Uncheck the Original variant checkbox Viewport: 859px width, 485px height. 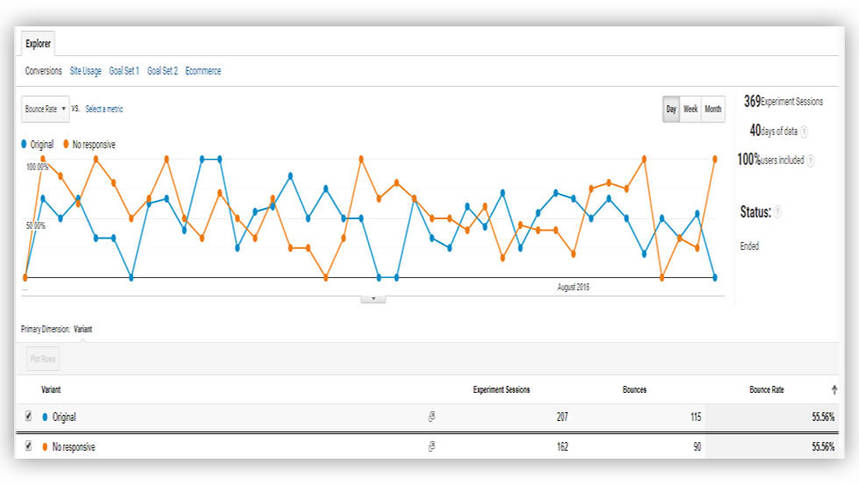[x=28, y=416]
